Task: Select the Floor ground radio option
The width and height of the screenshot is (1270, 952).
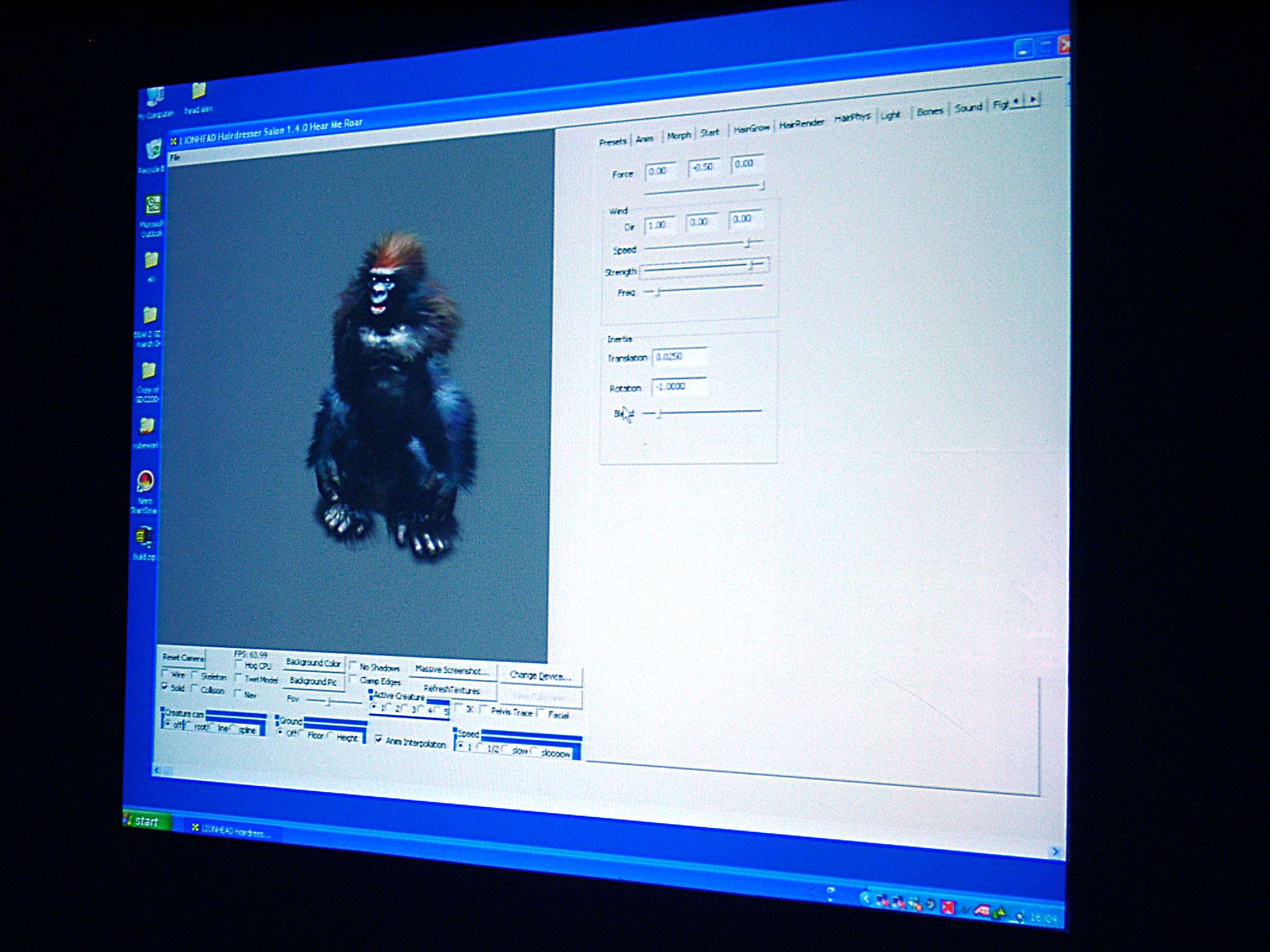Action: click(303, 734)
